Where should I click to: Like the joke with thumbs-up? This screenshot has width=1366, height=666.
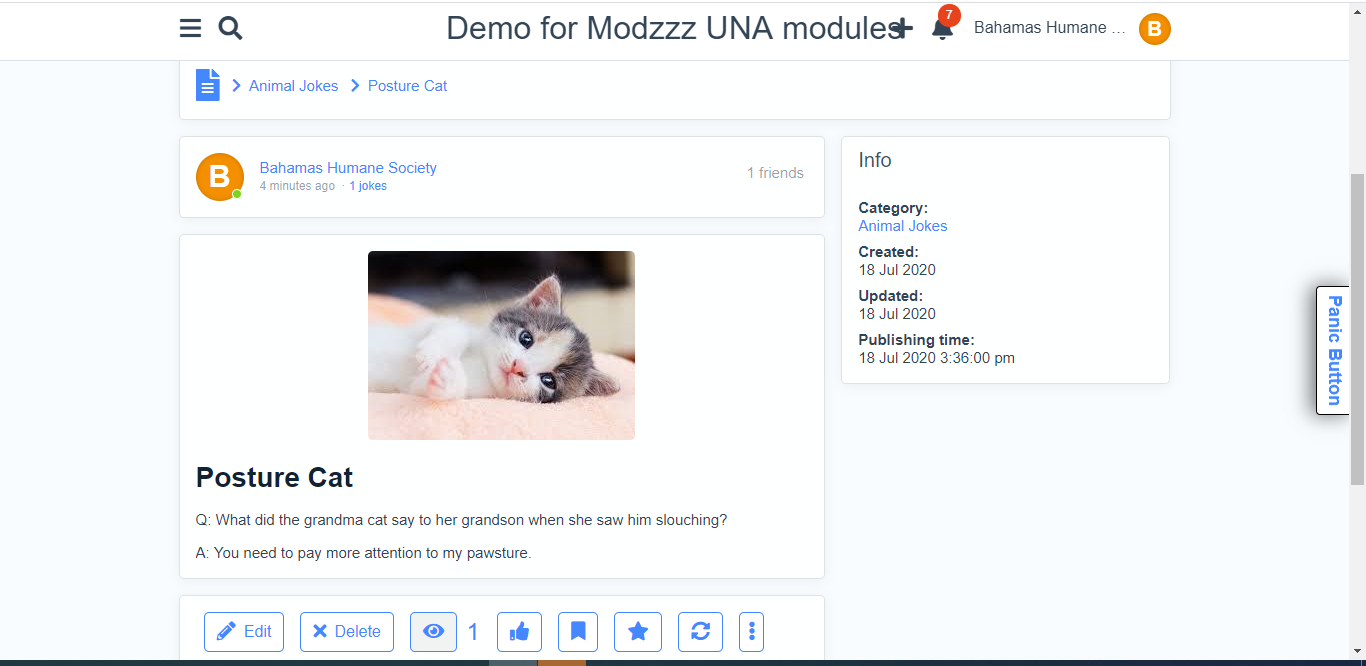click(x=519, y=632)
